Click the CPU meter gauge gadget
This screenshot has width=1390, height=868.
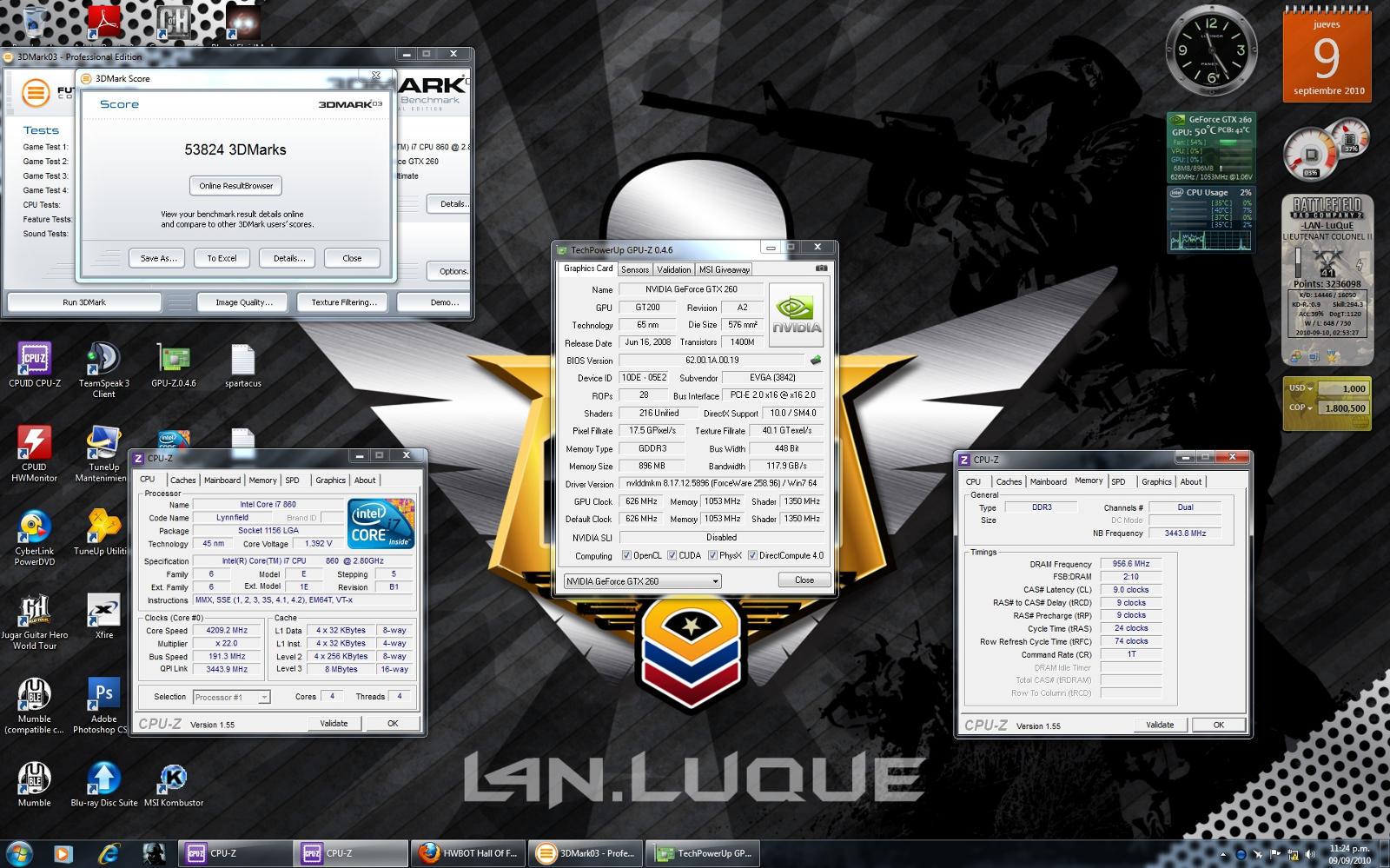[x=1313, y=156]
